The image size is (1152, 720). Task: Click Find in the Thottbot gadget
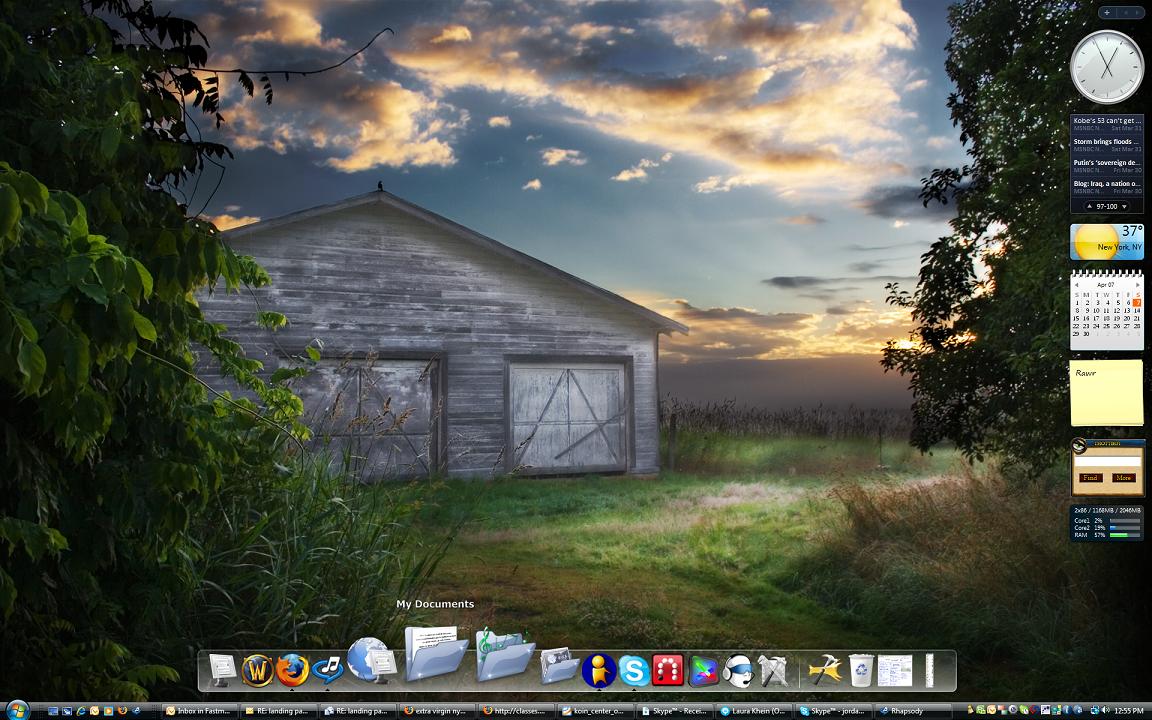(1089, 478)
